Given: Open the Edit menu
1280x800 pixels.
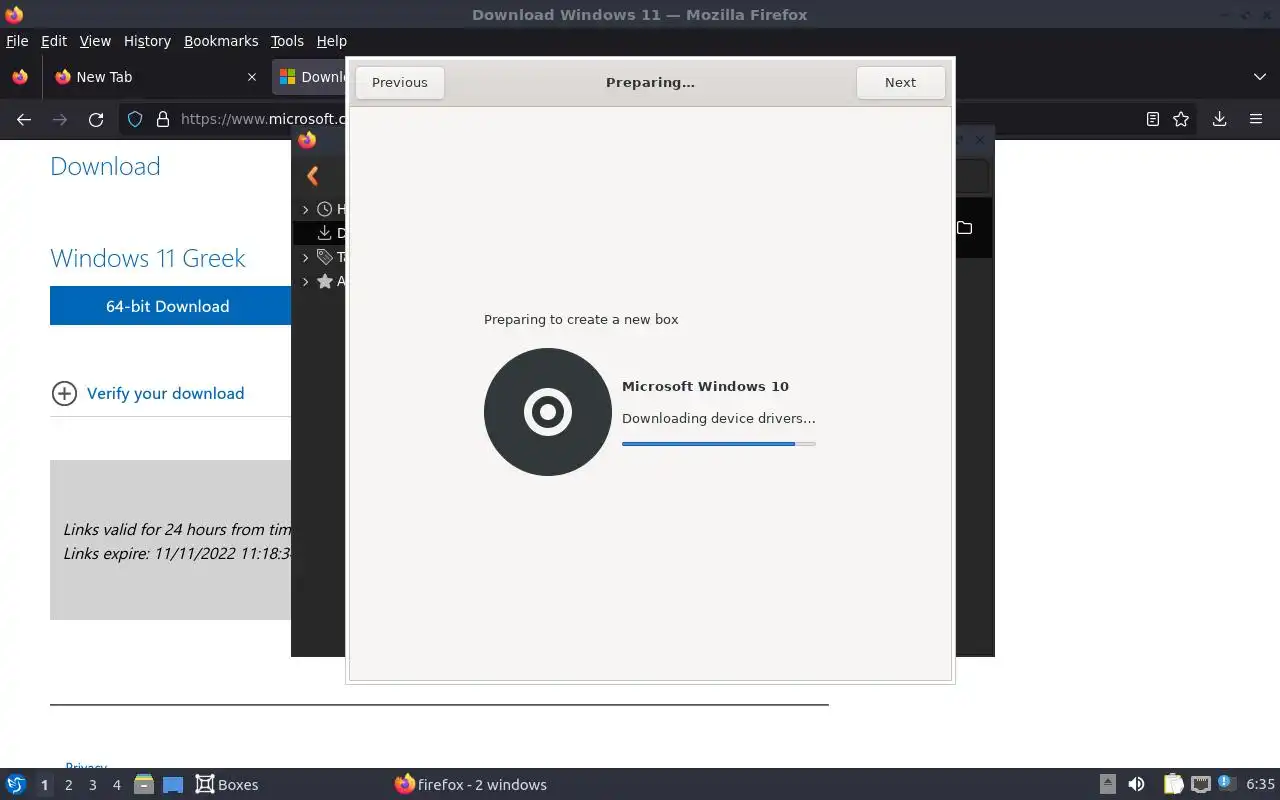Looking at the screenshot, I should 54,41.
